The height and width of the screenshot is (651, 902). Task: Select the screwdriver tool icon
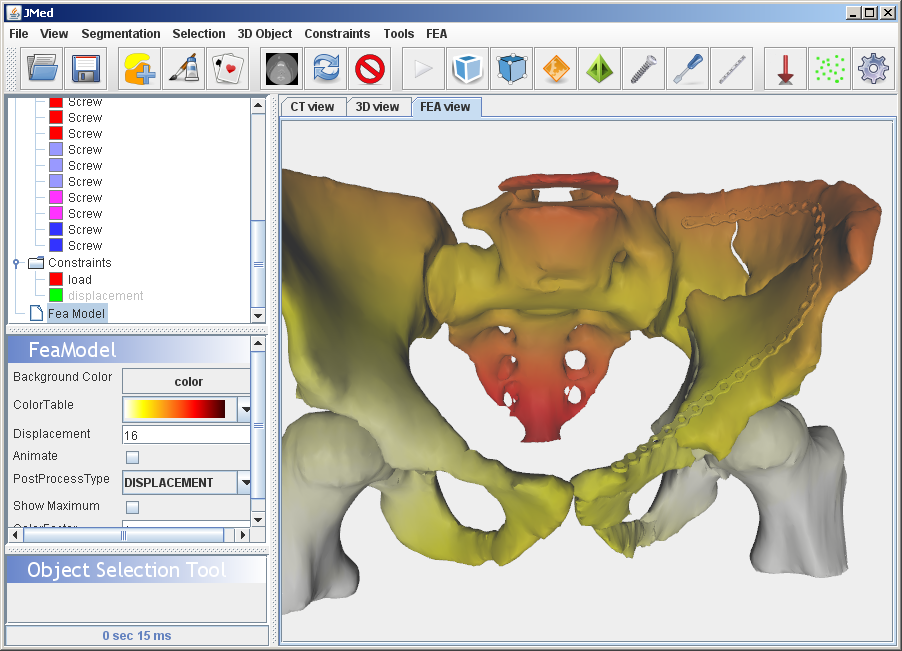tap(687, 69)
